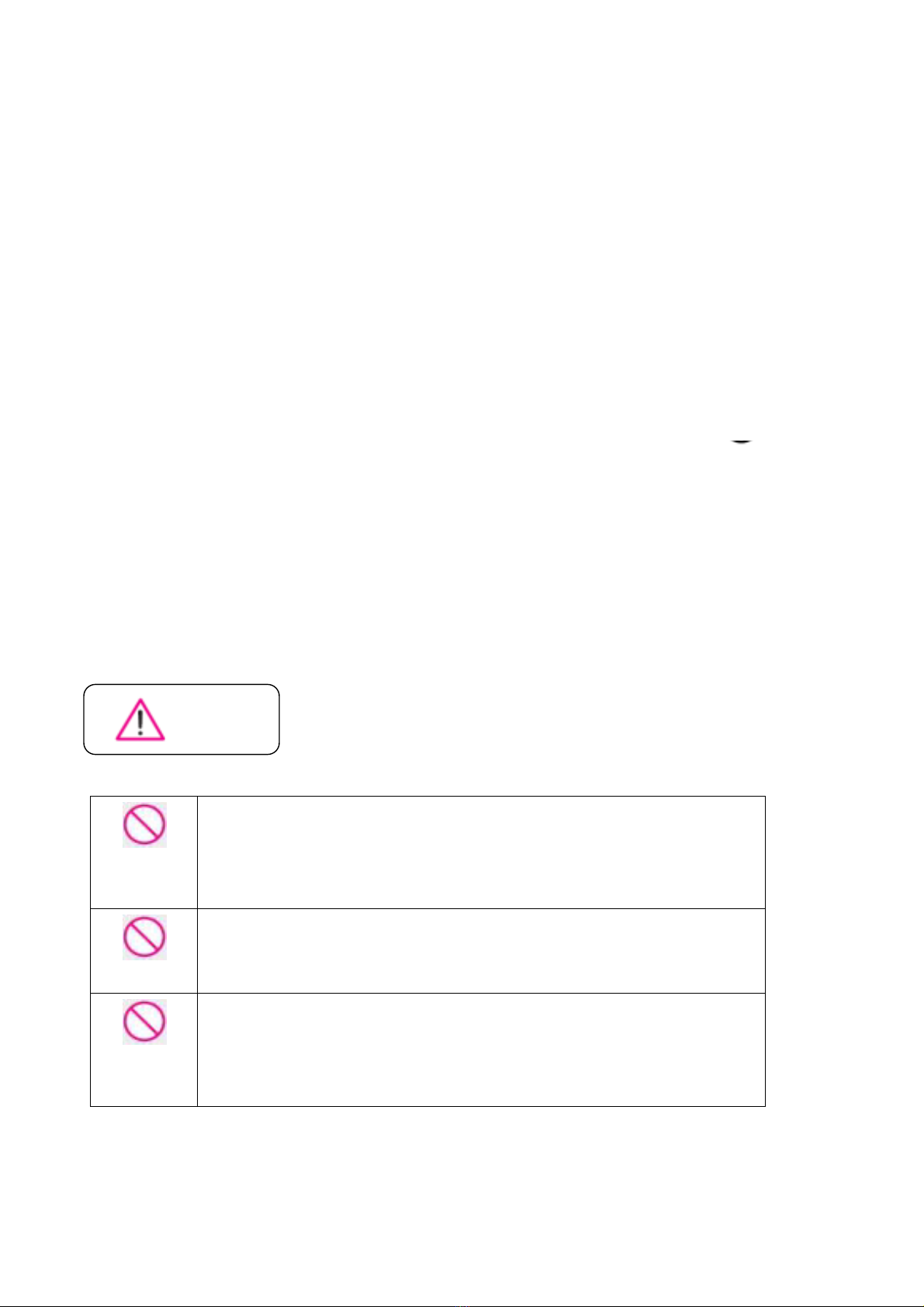924x1307 pixels.
Task: Click the right border of the rounded warning box
Action: tap(279, 719)
